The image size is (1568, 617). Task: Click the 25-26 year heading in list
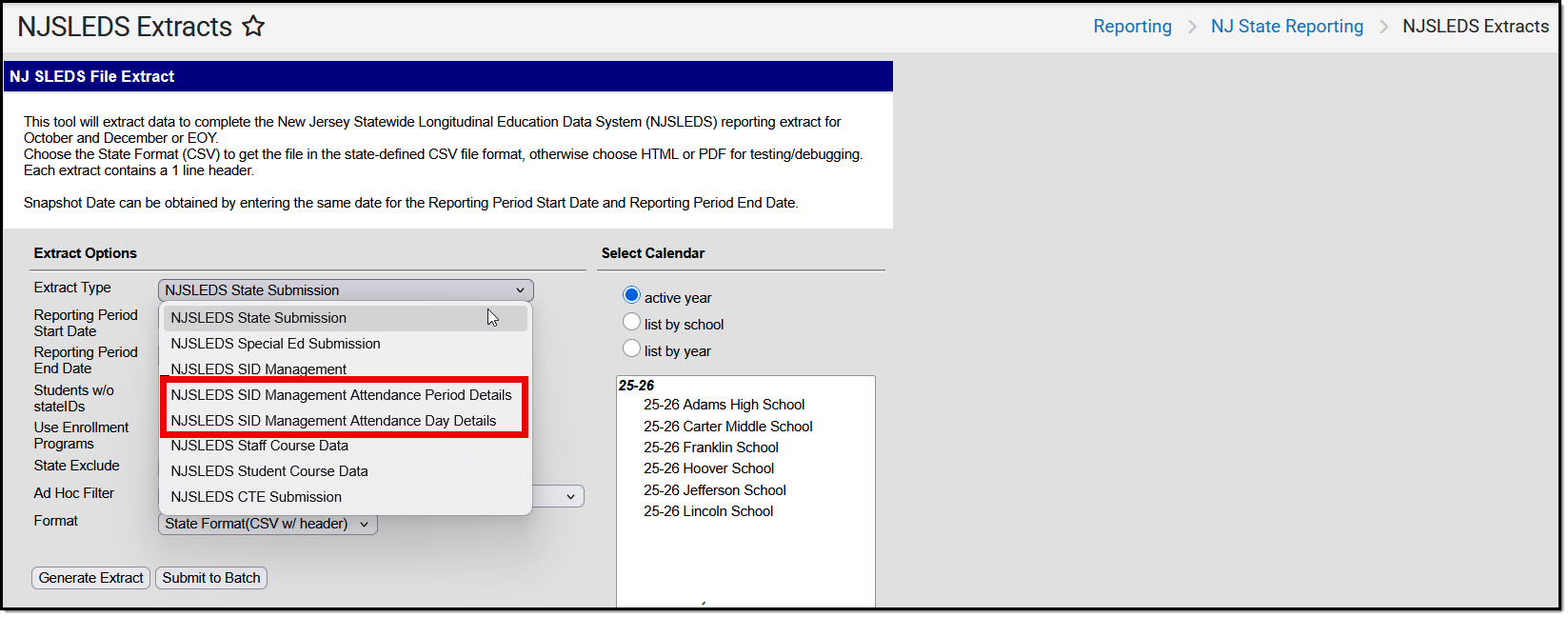636,386
